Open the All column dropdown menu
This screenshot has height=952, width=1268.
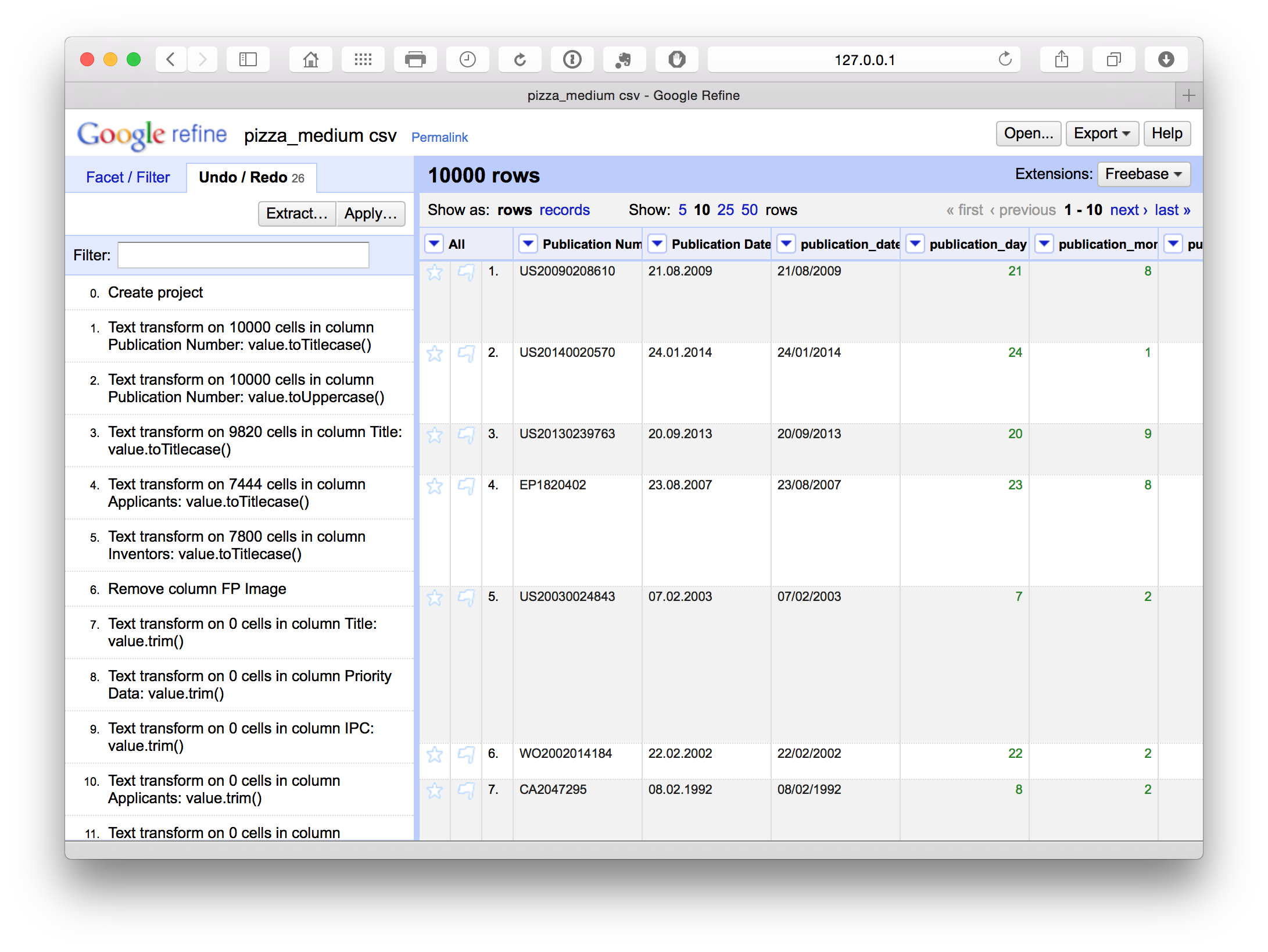tap(434, 244)
